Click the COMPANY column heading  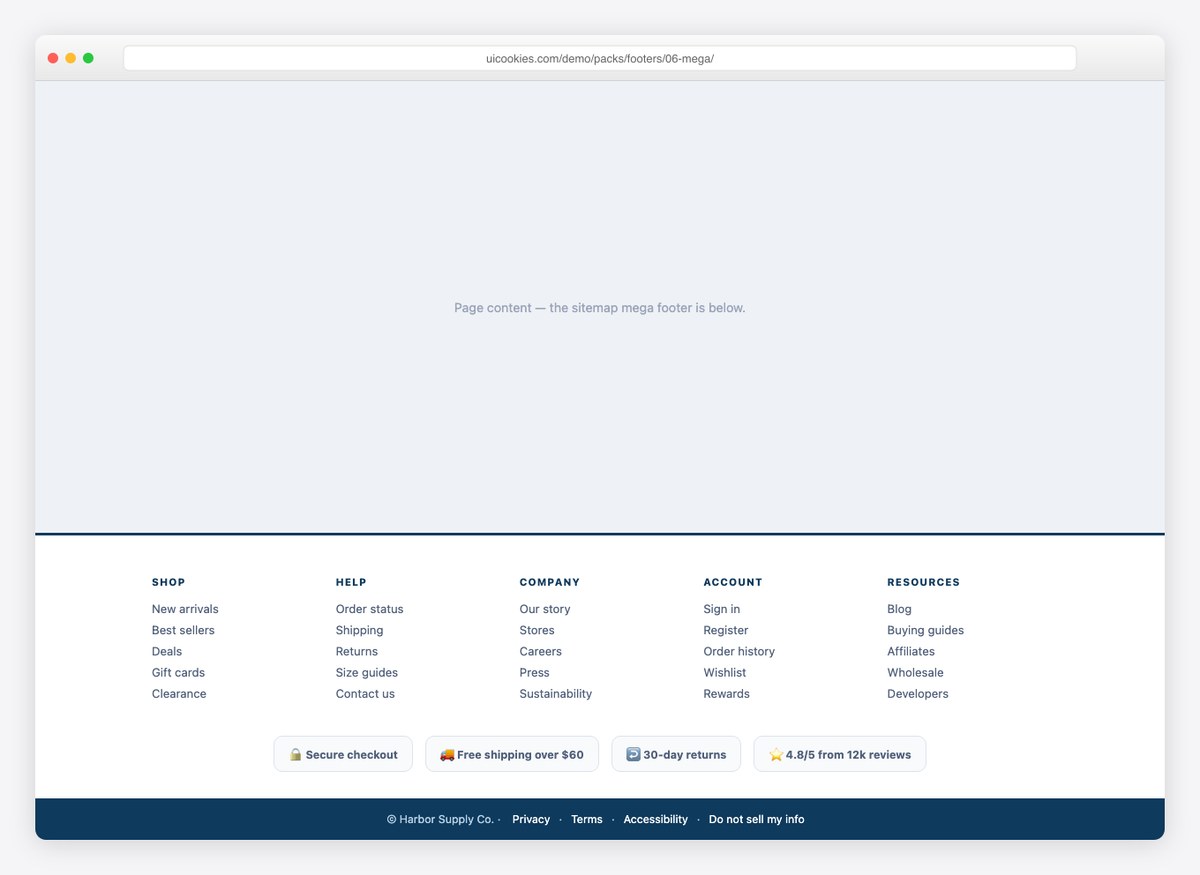click(550, 582)
